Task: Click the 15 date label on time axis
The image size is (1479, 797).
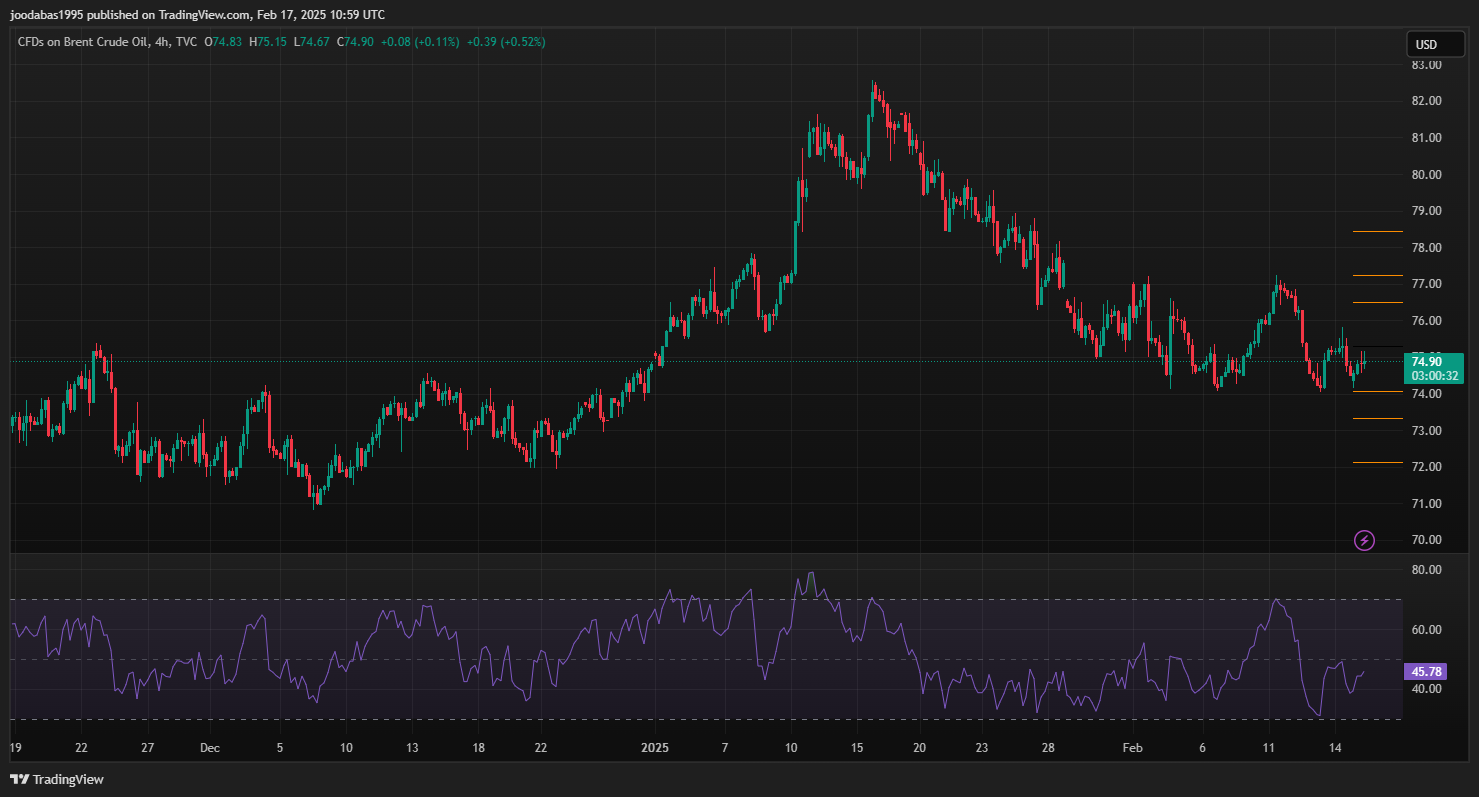Action: (x=856, y=747)
